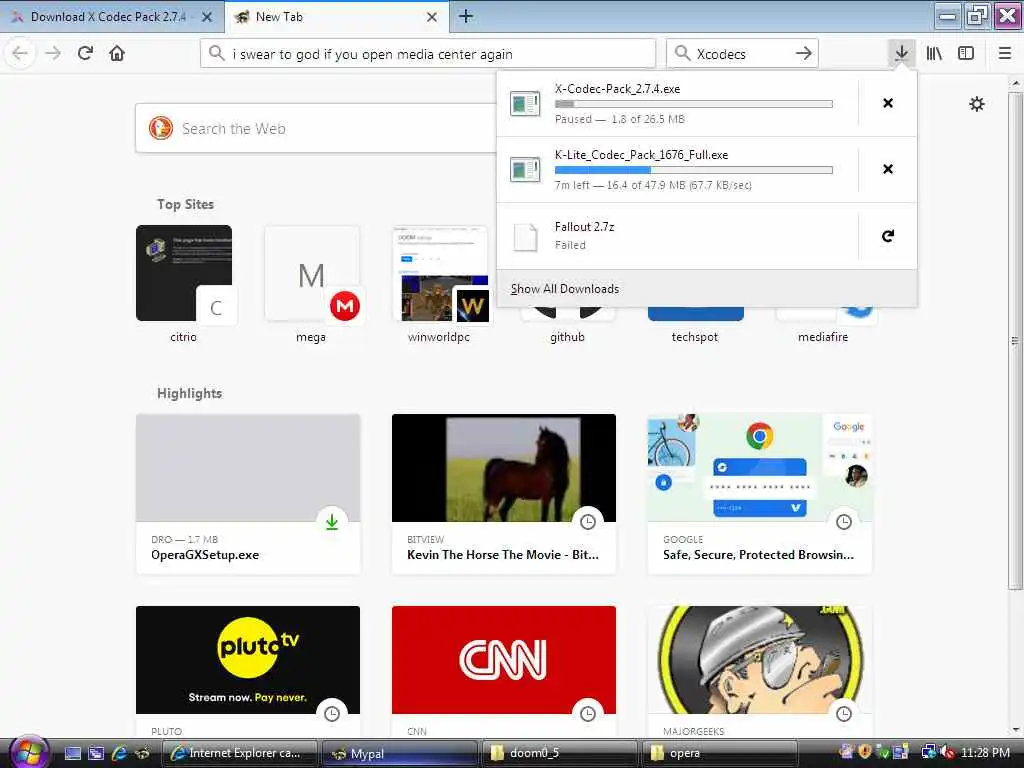
Task: Open OperaGXSetup.exe highlight card
Action: pos(248,494)
